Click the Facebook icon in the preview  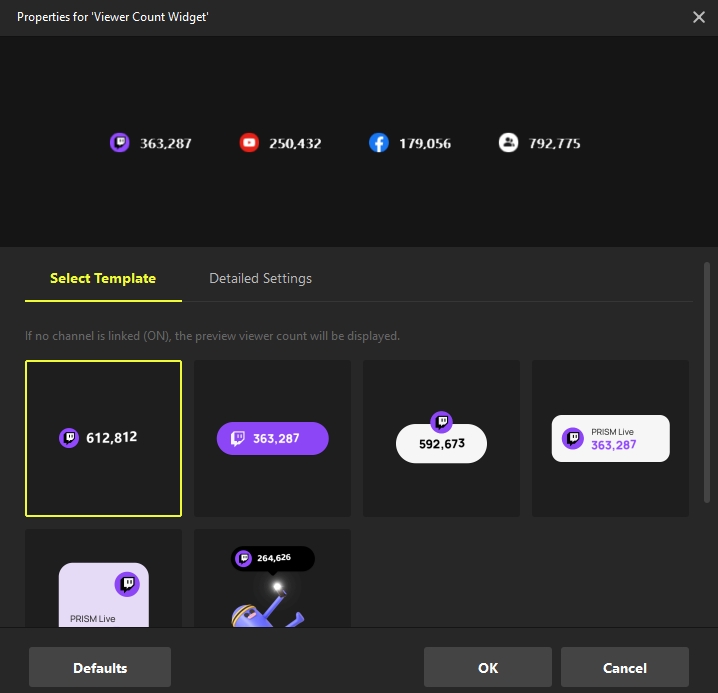[378, 143]
